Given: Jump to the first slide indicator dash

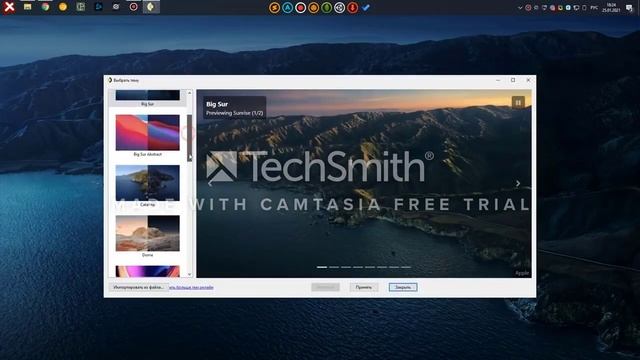Looking at the screenshot, I should (x=322, y=267).
